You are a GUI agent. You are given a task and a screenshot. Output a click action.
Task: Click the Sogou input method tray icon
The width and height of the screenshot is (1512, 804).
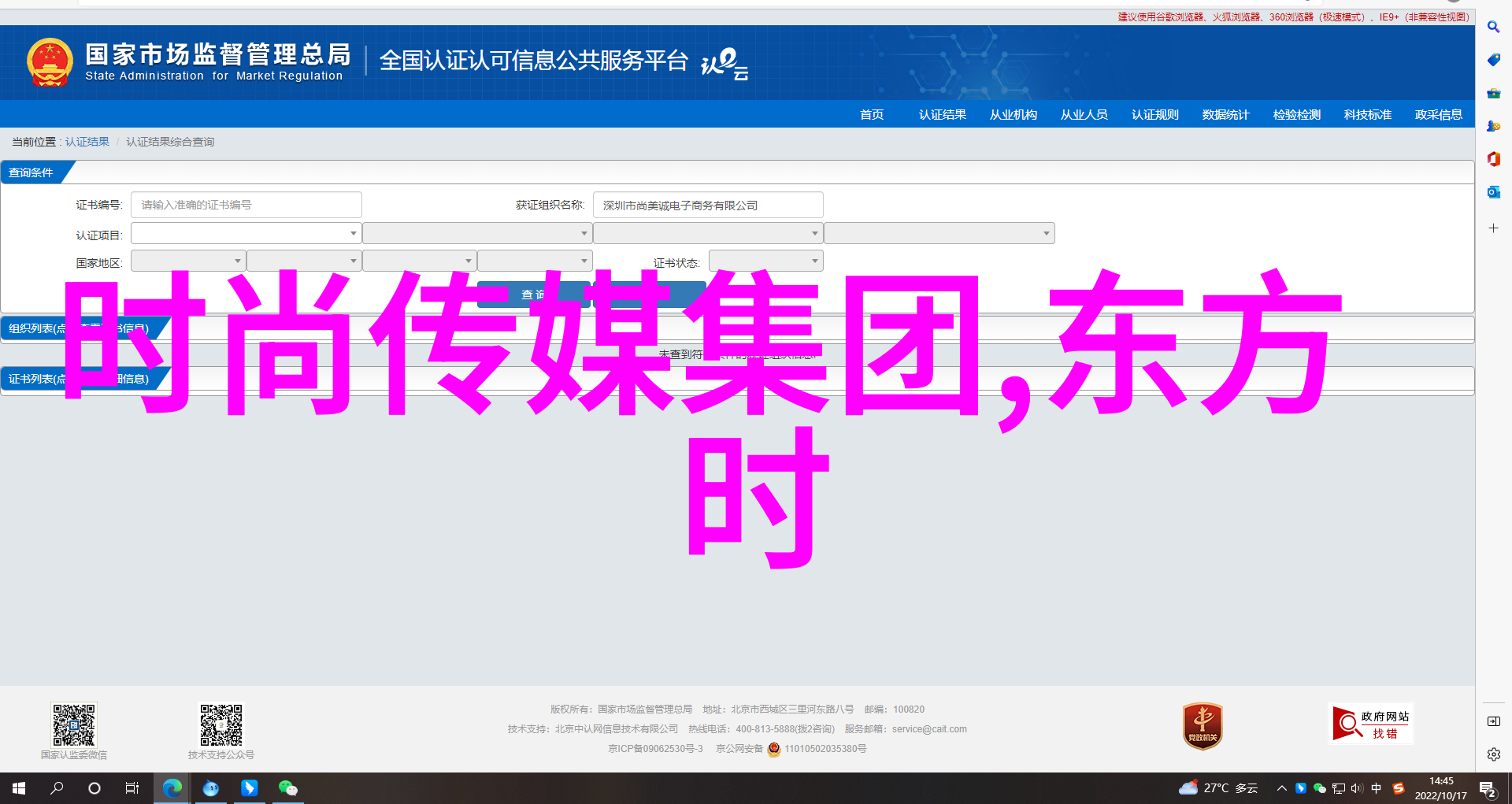tap(1399, 788)
